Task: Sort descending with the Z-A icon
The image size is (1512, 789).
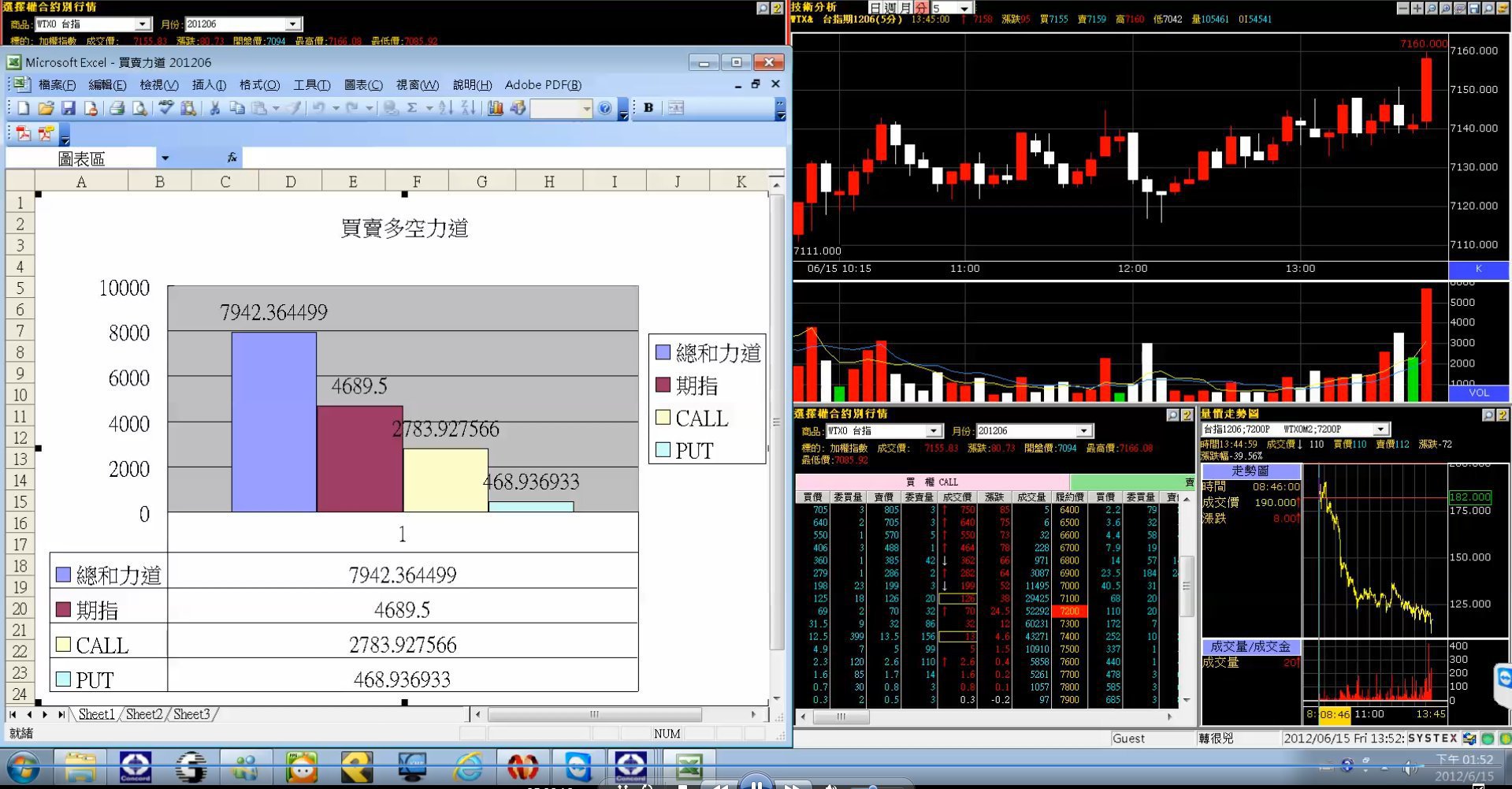Action: [468, 108]
